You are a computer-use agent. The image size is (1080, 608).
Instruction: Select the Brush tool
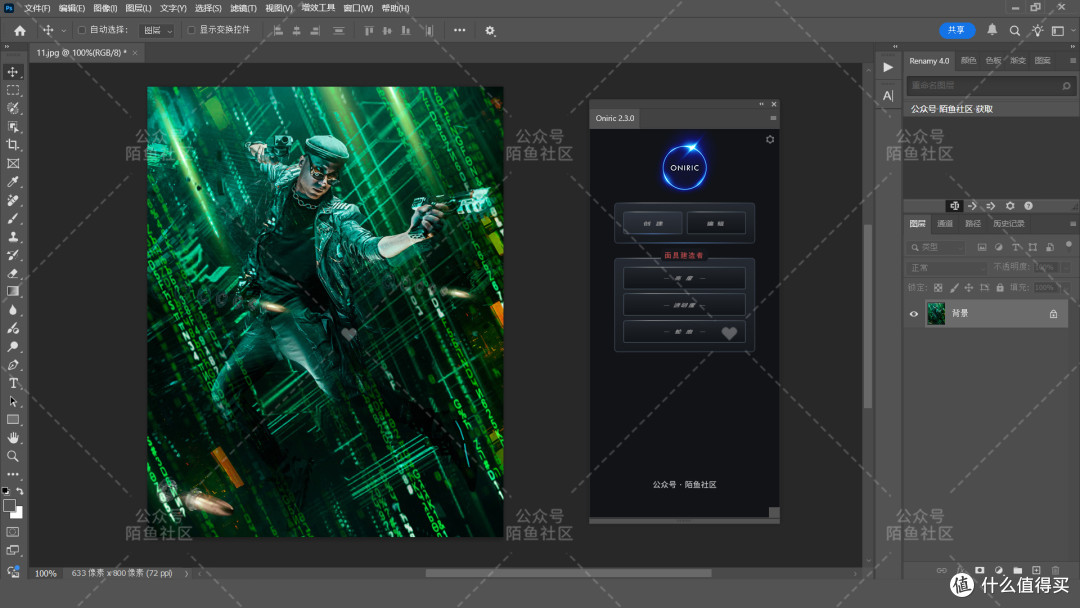[13, 218]
